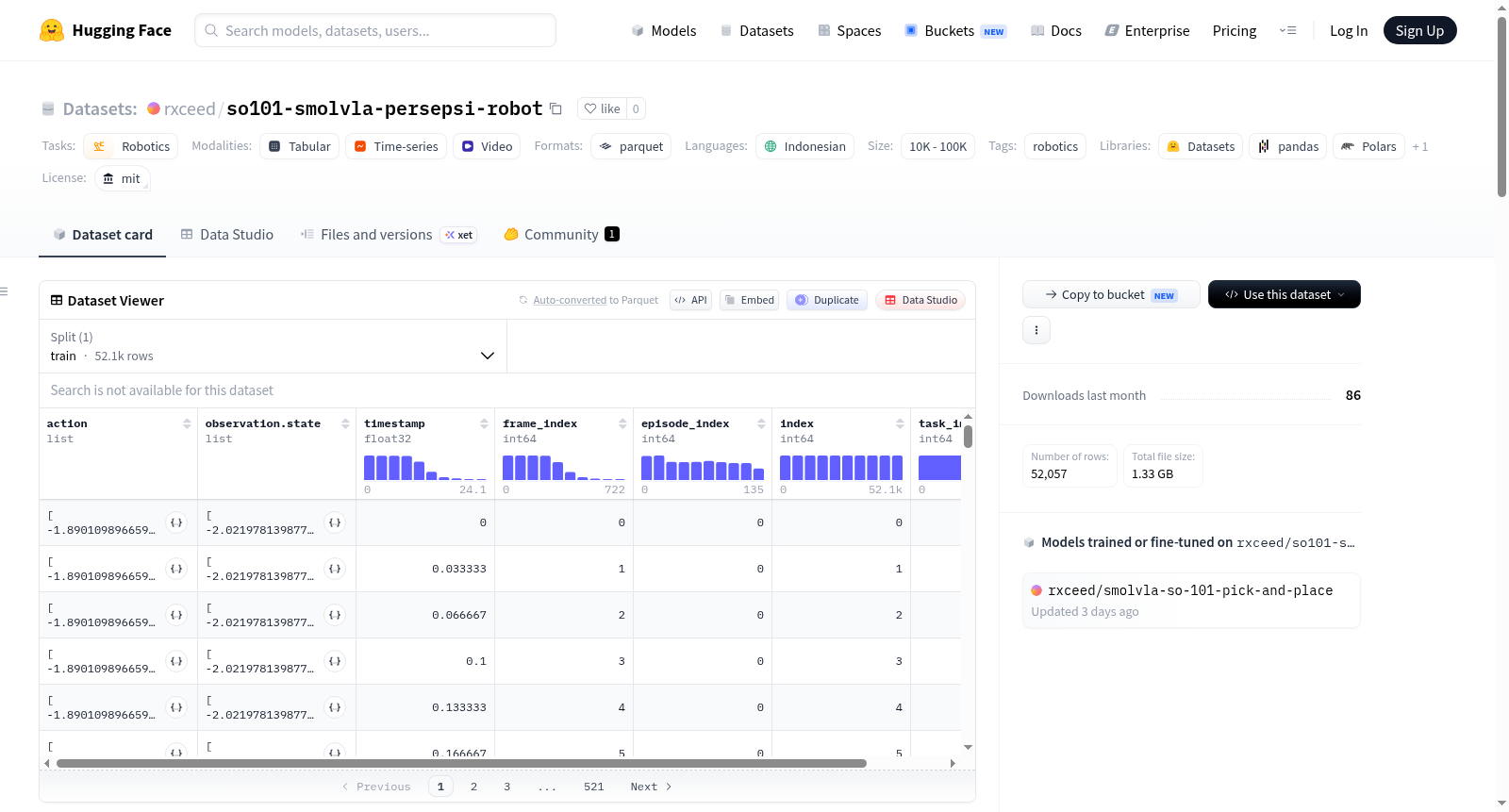Click the timestamp histogram chart
The image size is (1509, 812).
(x=425, y=468)
